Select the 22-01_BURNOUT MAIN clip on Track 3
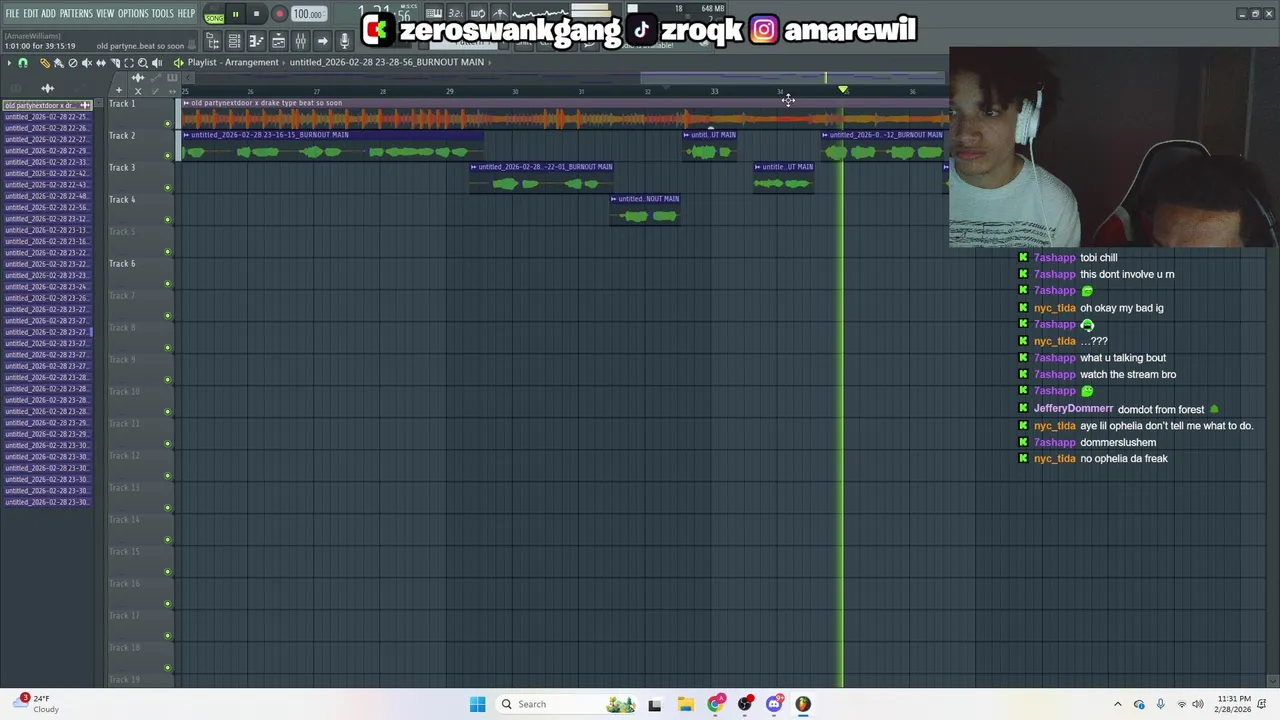This screenshot has width=1280, height=720. point(541,178)
